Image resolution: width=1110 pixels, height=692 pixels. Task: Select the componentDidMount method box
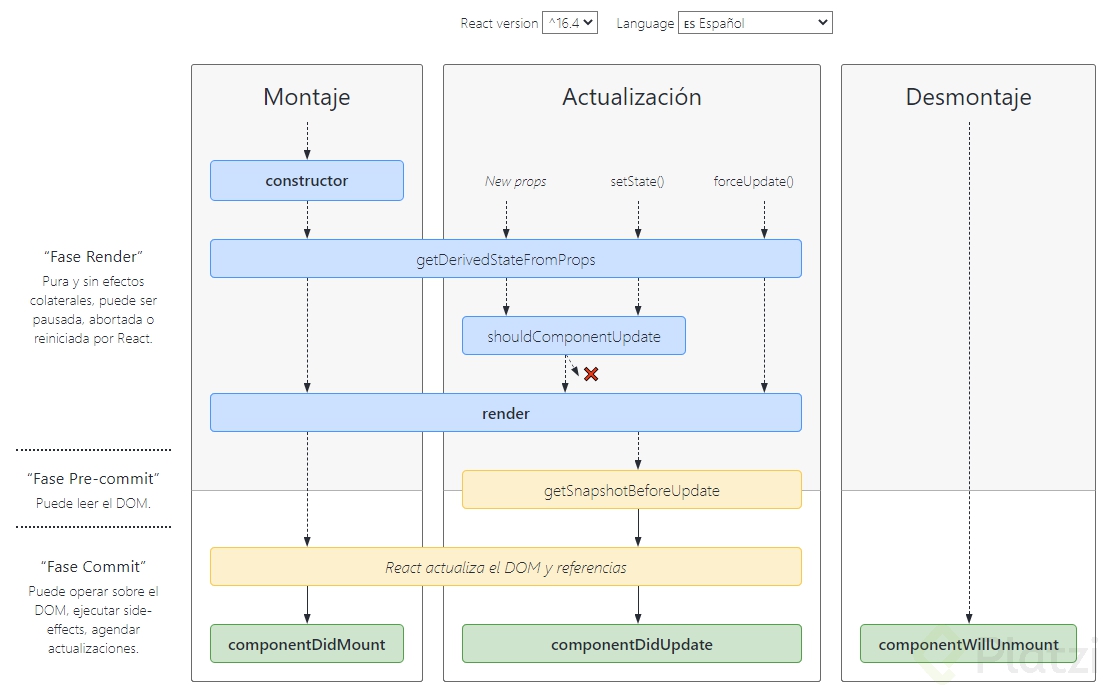click(307, 644)
